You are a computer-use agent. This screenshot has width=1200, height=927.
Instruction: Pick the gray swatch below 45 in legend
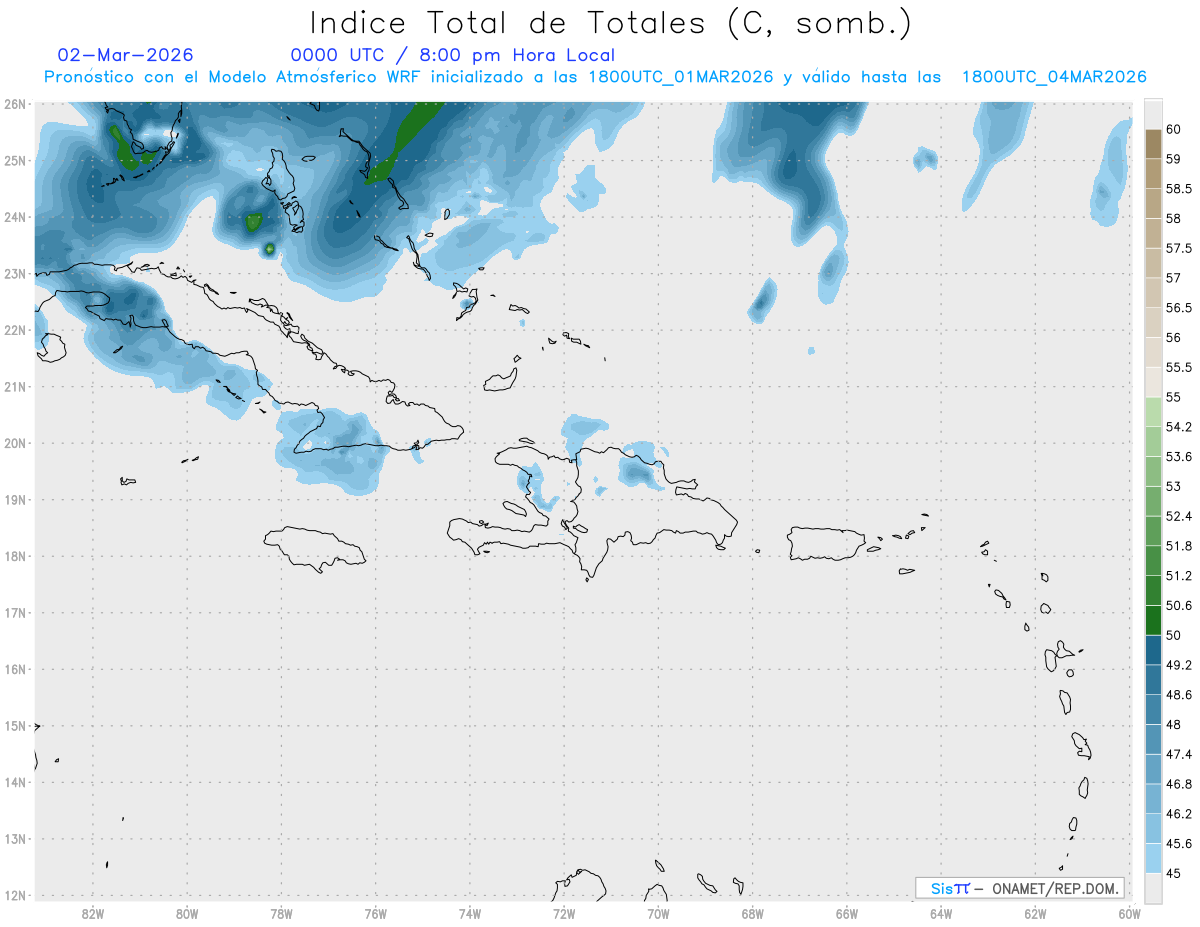1153,887
